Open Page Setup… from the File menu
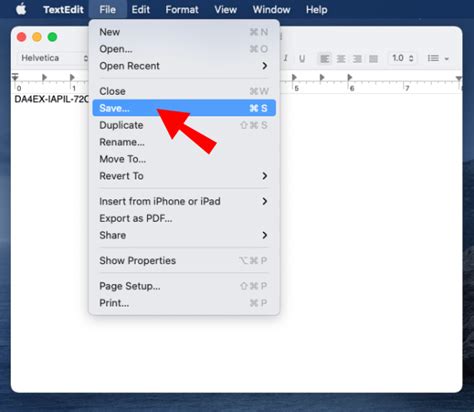Image resolution: width=474 pixels, height=412 pixels. [x=184, y=286]
